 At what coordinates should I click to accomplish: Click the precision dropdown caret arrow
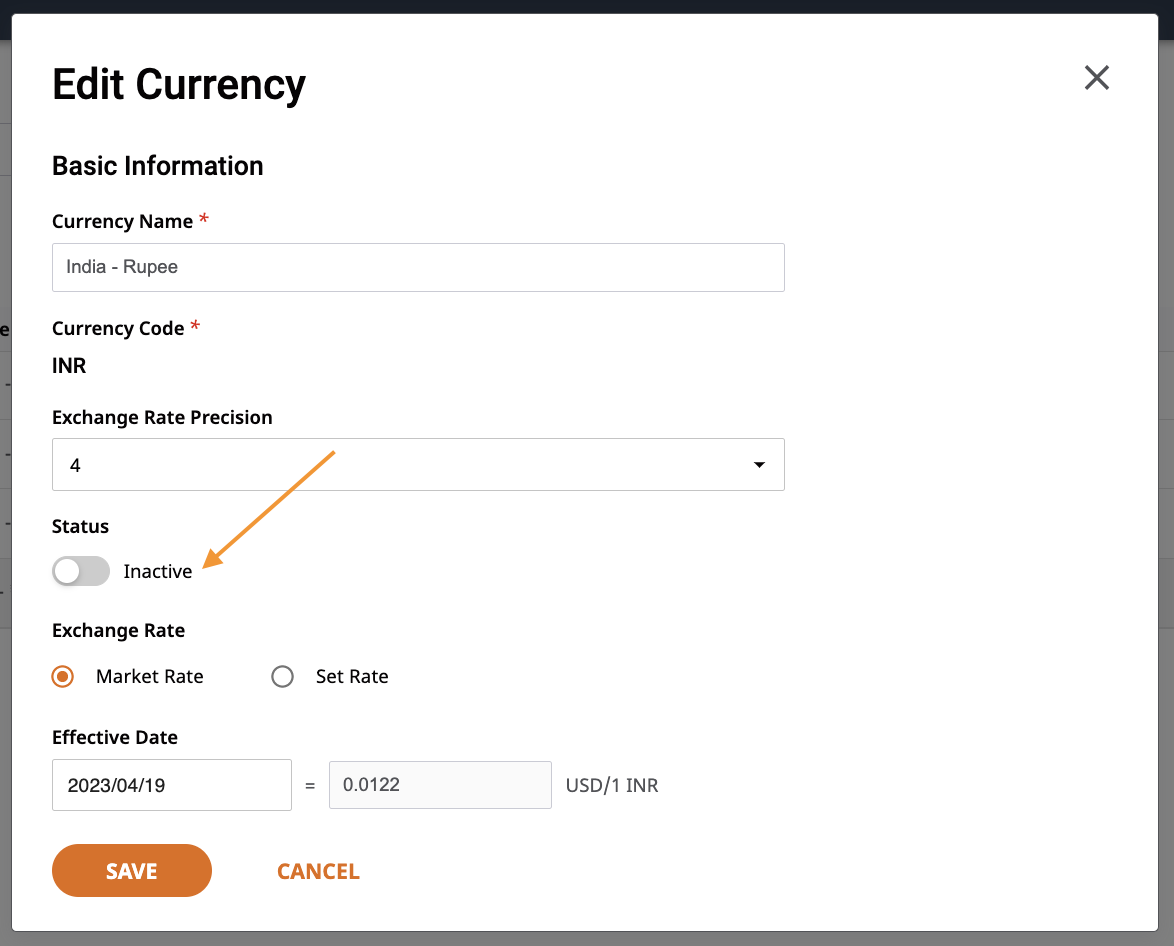[759, 465]
